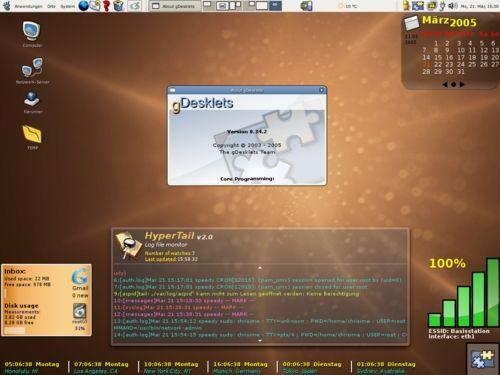Expand HyperTail log upward arrow

coord(260,268)
